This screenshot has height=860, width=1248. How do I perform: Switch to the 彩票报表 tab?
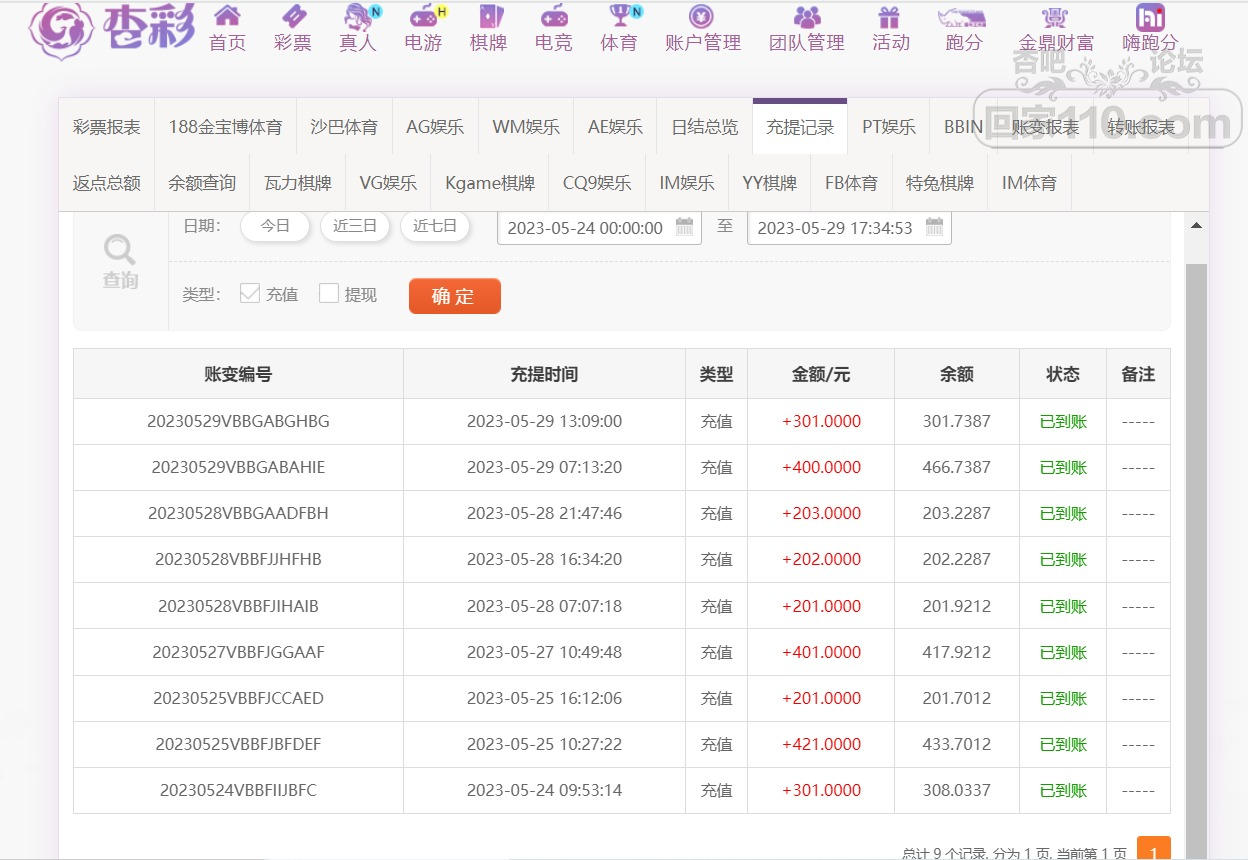107,127
